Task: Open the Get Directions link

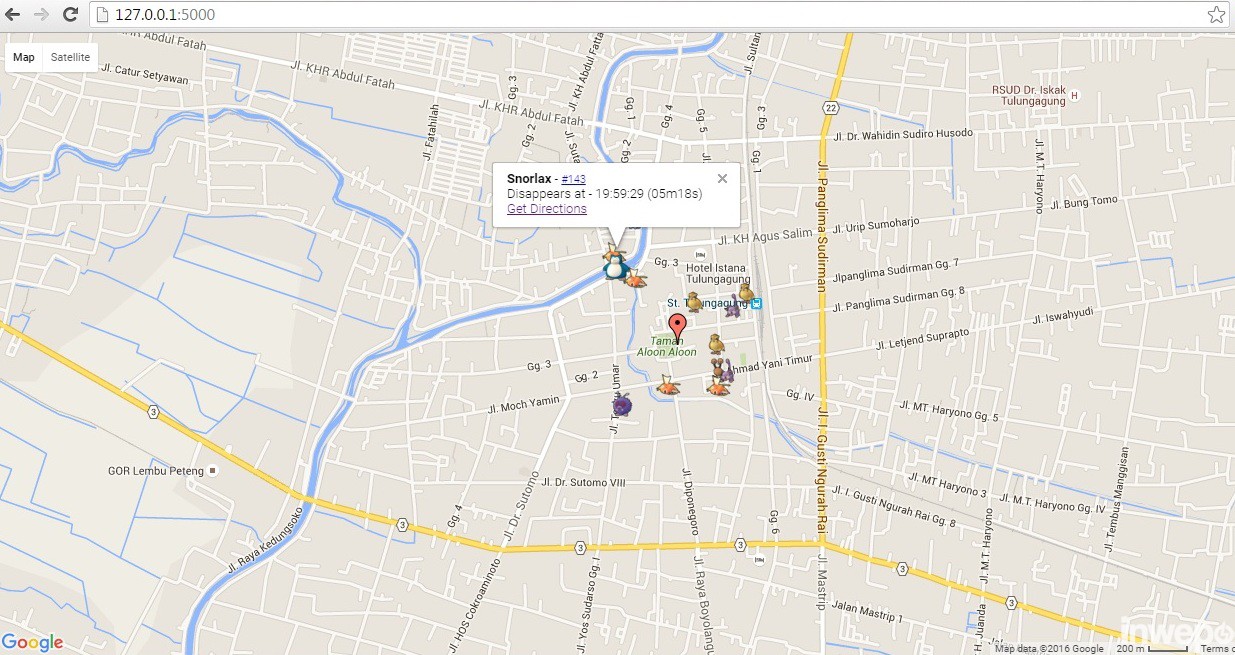Action: [x=546, y=208]
